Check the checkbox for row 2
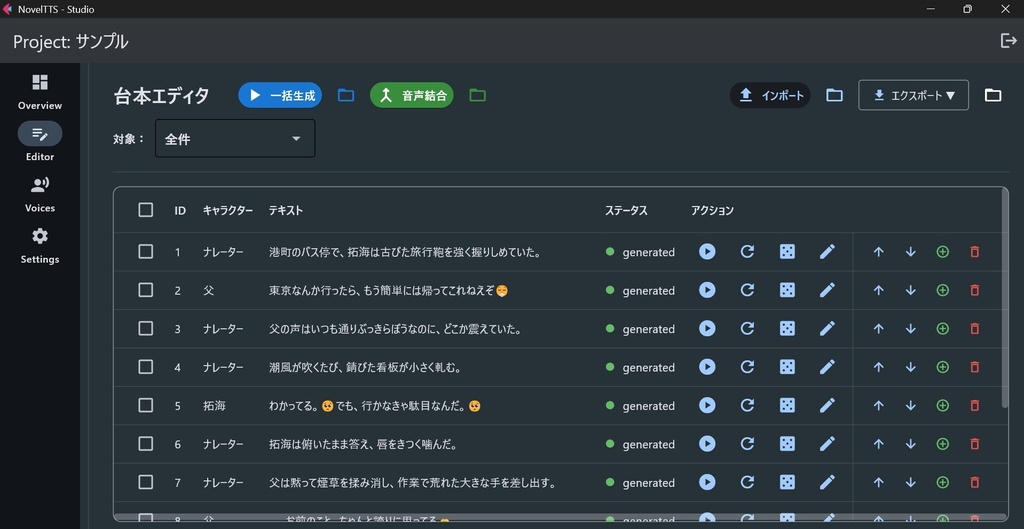 point(146,290)
